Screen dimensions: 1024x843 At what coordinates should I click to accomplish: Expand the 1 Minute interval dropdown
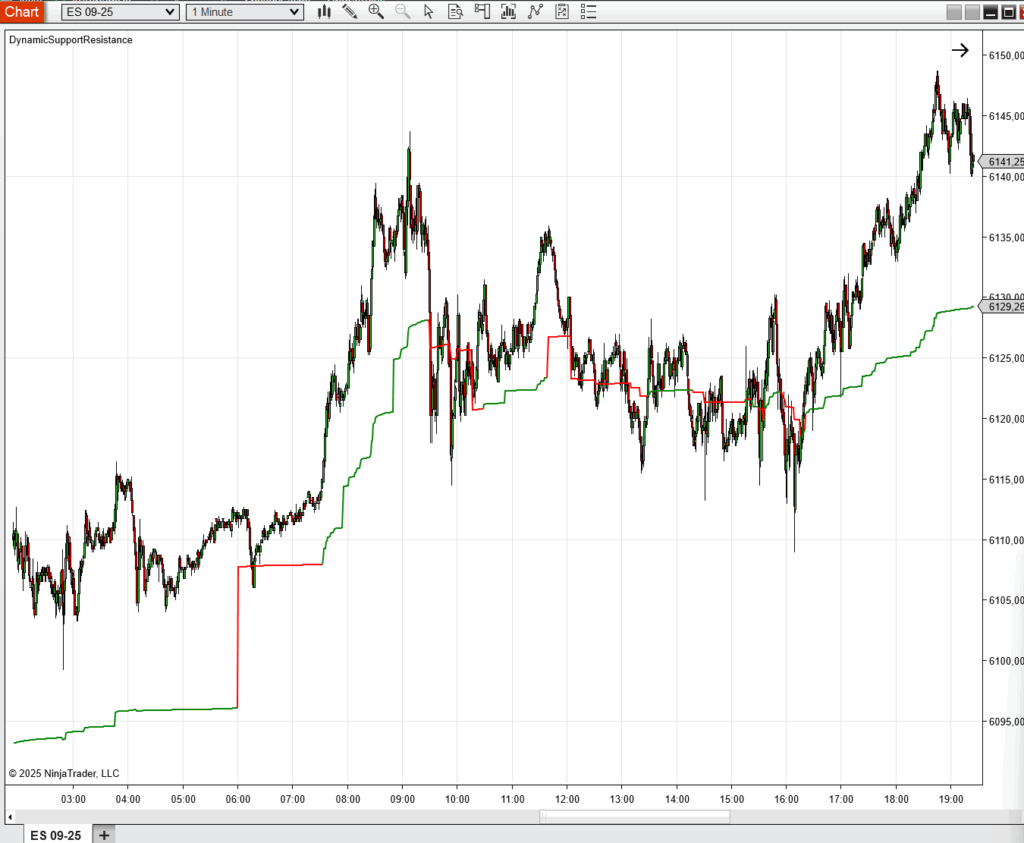245,12
